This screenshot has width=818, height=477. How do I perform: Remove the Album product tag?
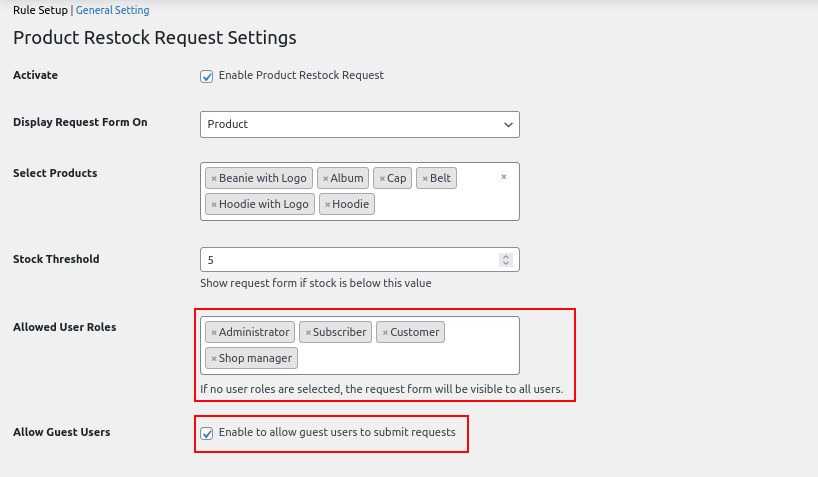325,179
